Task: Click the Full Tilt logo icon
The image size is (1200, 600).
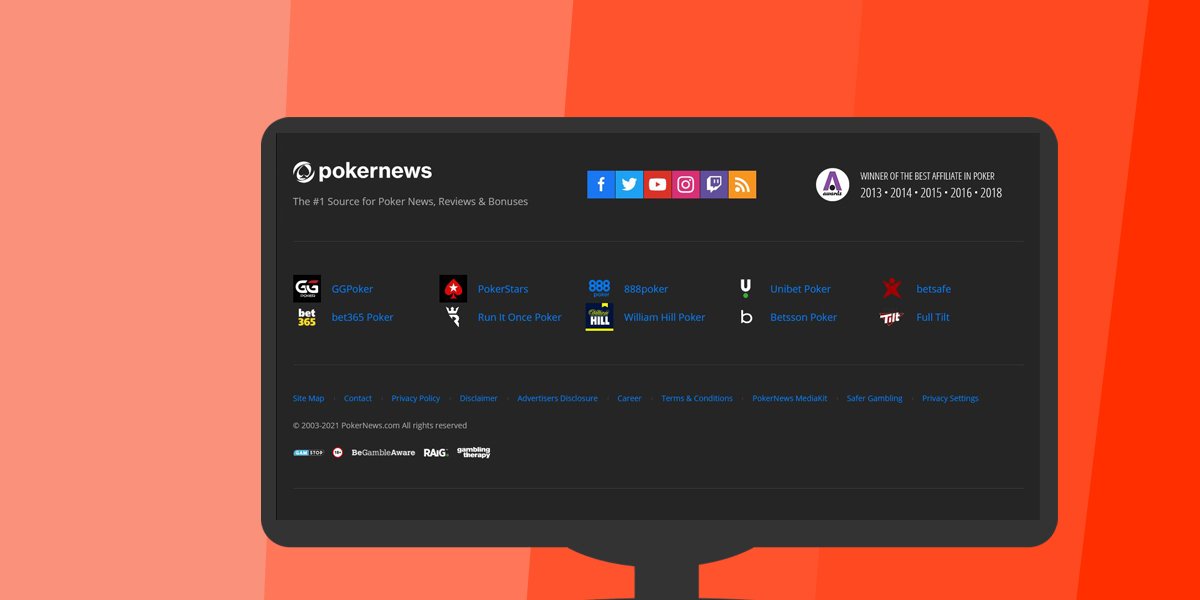Action: (891, 317)
